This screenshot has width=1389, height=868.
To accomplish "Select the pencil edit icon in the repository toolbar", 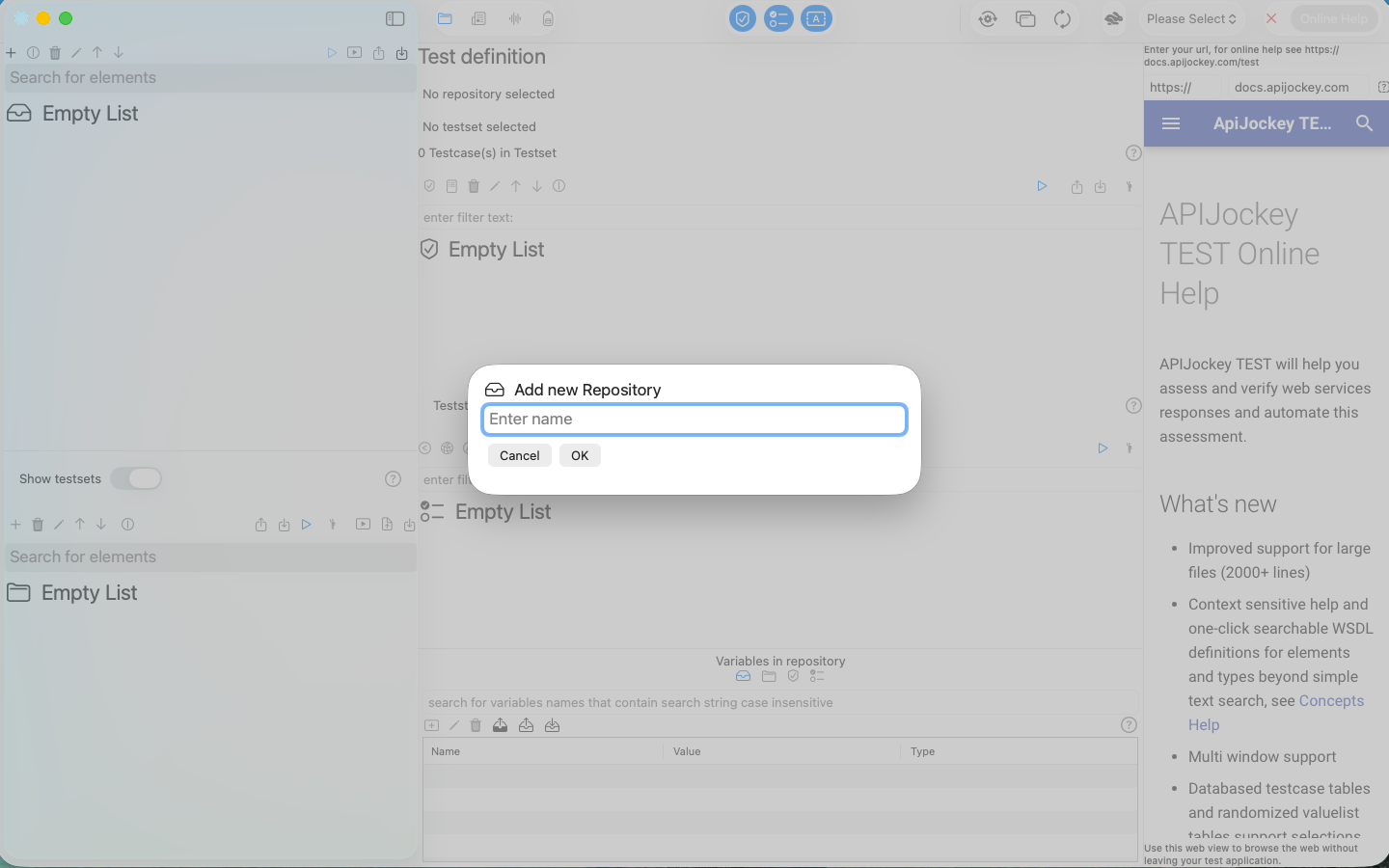I will tap(75, 52).
